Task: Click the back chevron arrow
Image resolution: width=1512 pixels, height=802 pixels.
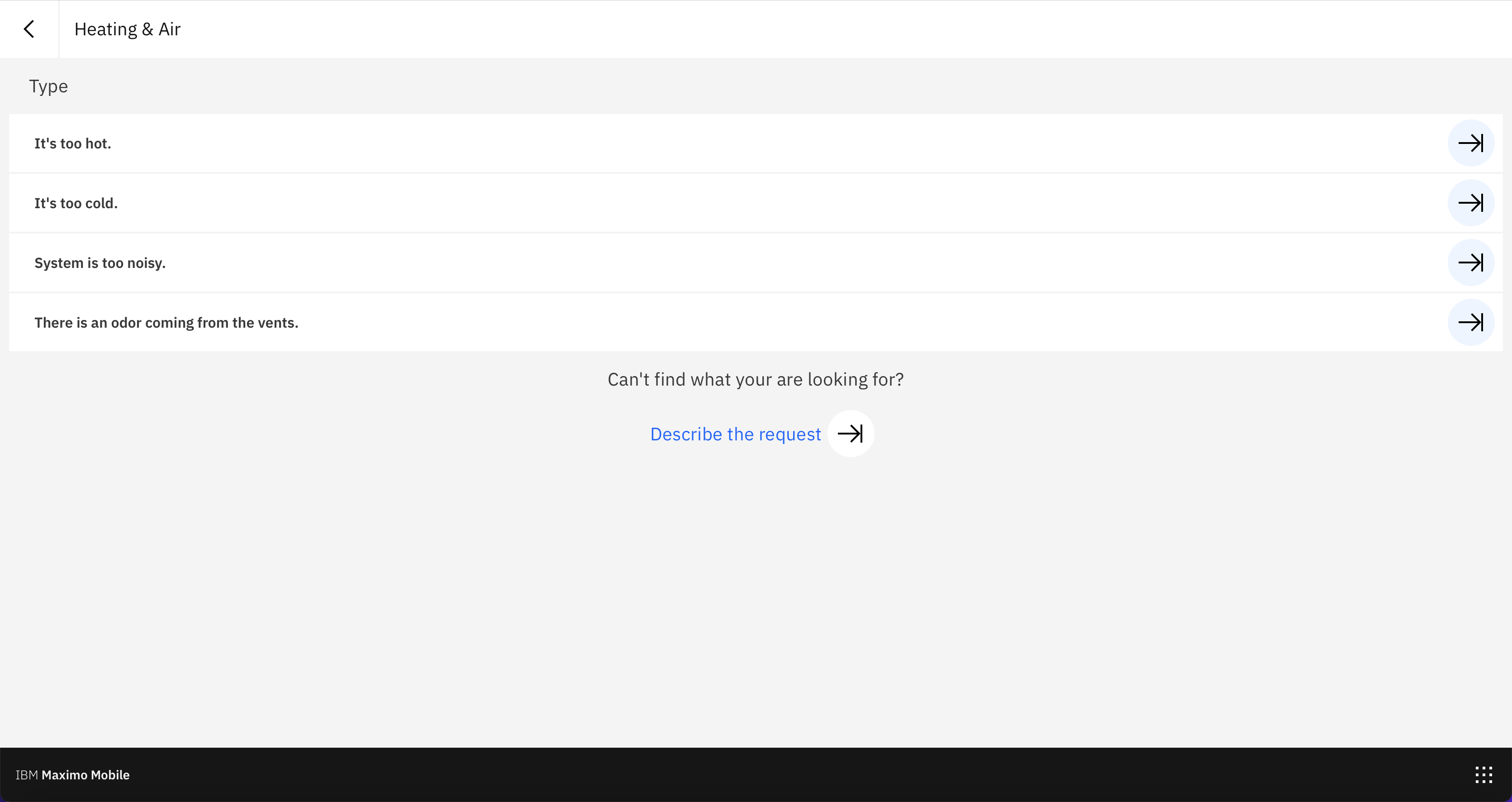Action: [x=29, y=29]
